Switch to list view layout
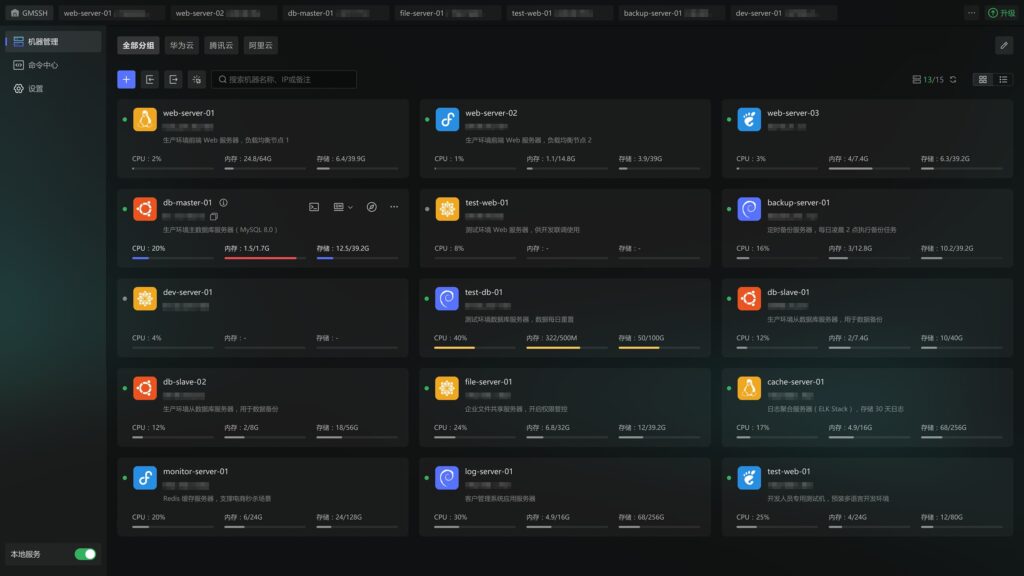This screenshot has width=1024, height=576. (x=1004, y=79)
